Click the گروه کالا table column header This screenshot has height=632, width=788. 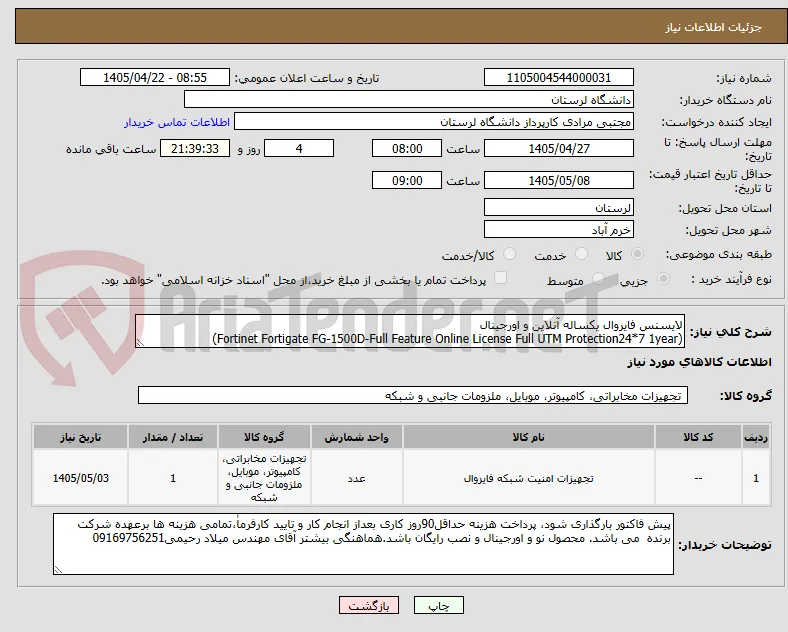click(x=264, y=437)
